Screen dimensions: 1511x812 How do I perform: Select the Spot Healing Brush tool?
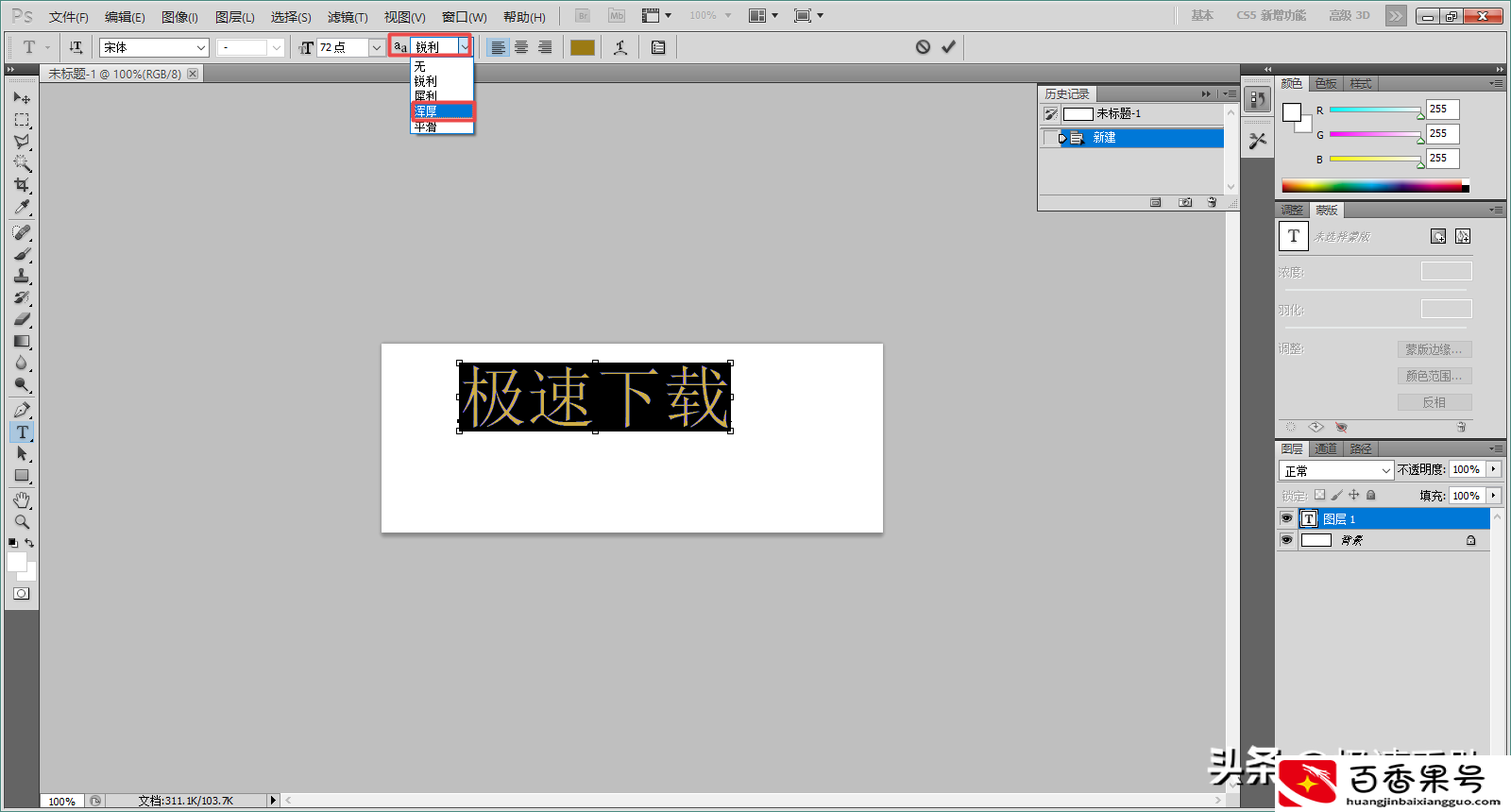click(x=22, y=232)
